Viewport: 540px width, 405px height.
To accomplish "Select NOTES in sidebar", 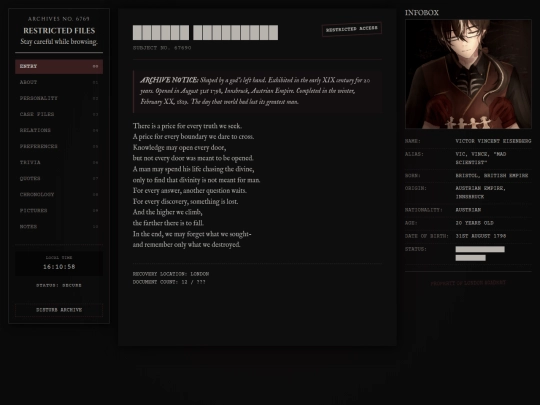I will 59,227.
